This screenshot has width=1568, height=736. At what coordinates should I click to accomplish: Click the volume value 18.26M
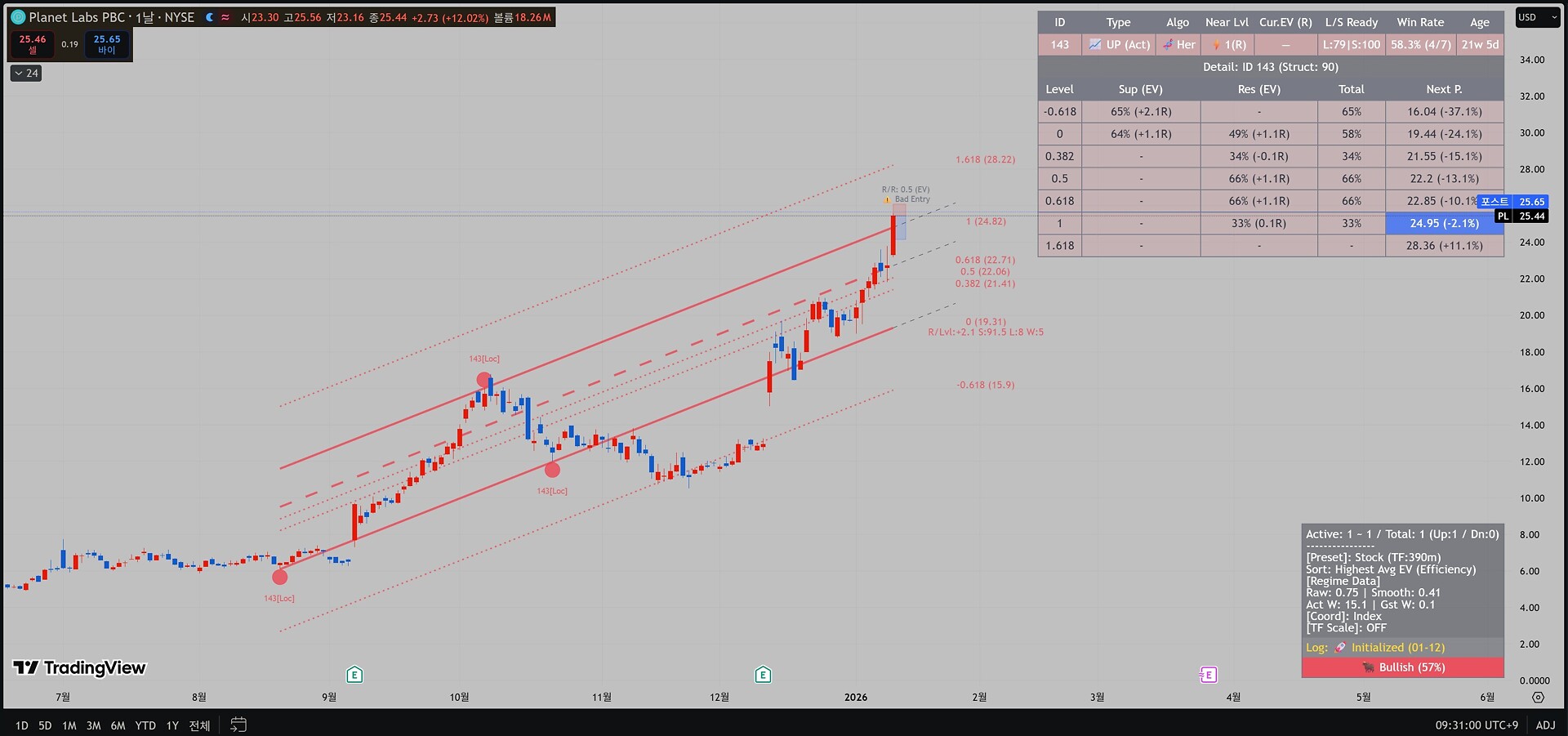point(532,17)
